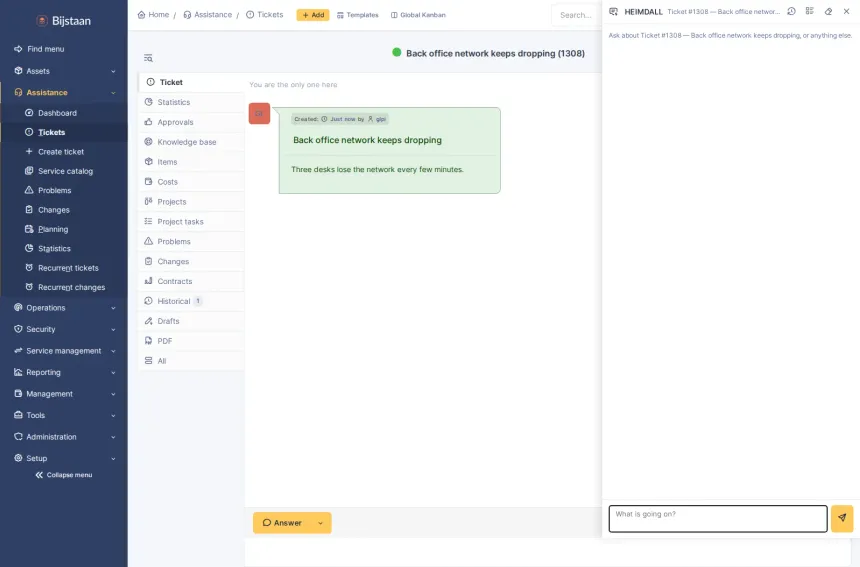Click the Problems tab warning icon
The width and height of the screenshot is (860, 567).
click(148, 241)
